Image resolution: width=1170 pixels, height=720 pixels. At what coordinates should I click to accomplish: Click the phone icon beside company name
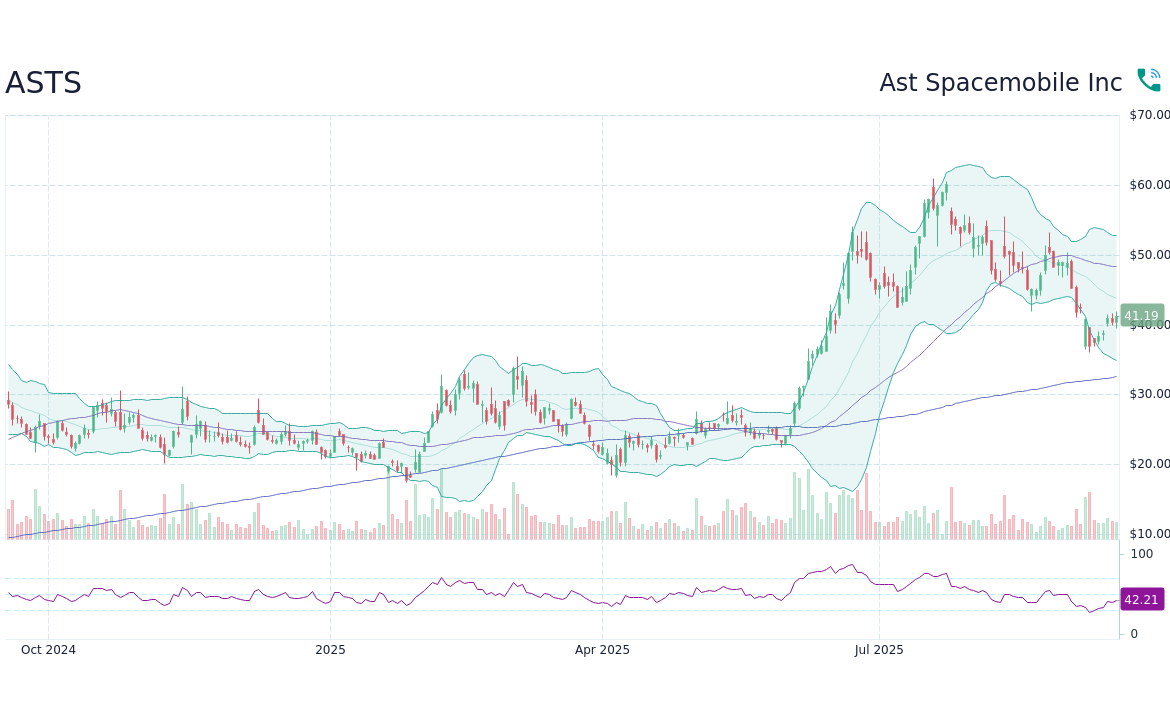1148,81
